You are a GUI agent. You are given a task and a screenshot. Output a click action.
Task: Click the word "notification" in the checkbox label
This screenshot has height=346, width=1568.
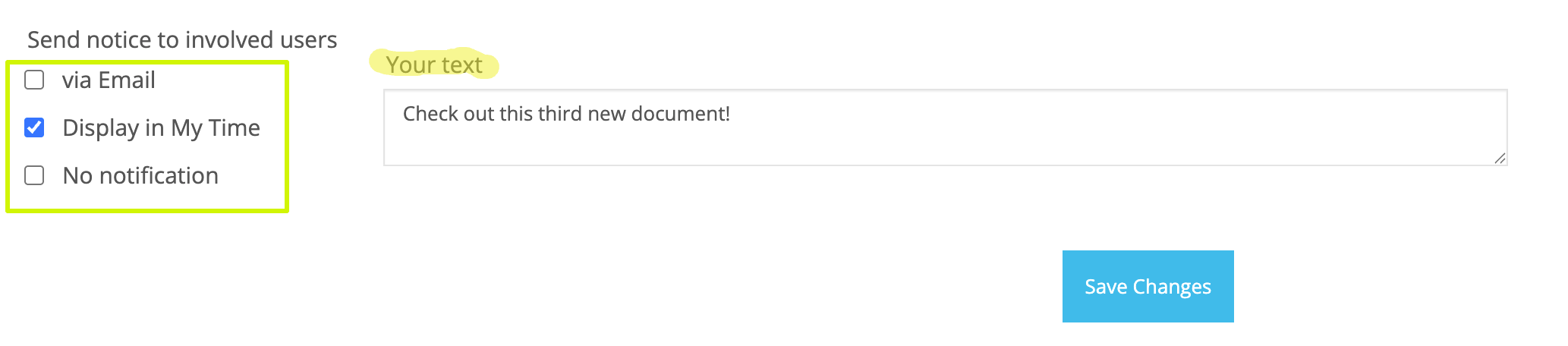[x=159, y=175]
